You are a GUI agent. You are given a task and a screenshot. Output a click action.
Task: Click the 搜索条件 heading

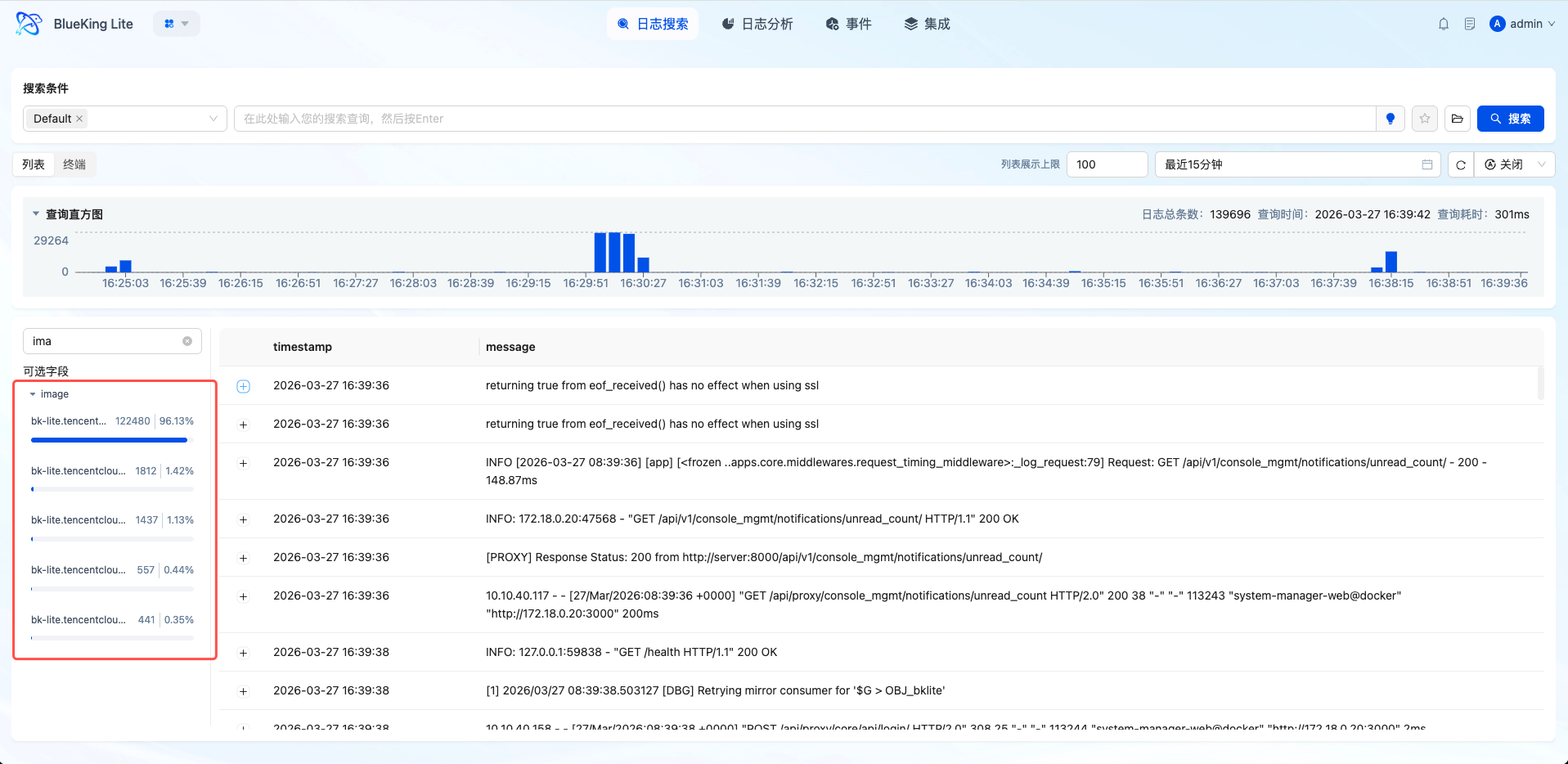(x=46, y=88)
